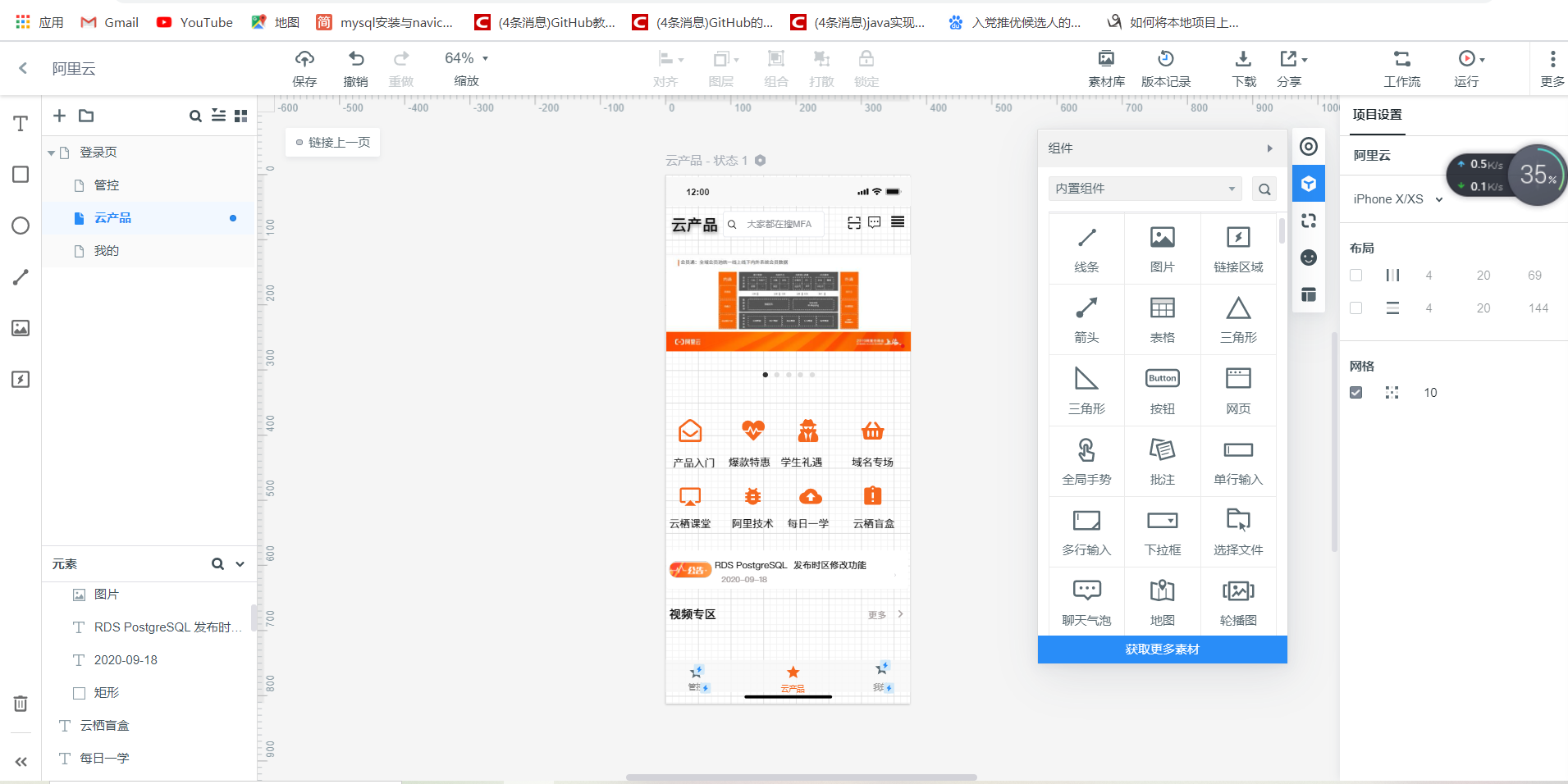Click 获取更多素材 button
Viewport: 1568px width, 784px height.
[x=1162, y=650]
